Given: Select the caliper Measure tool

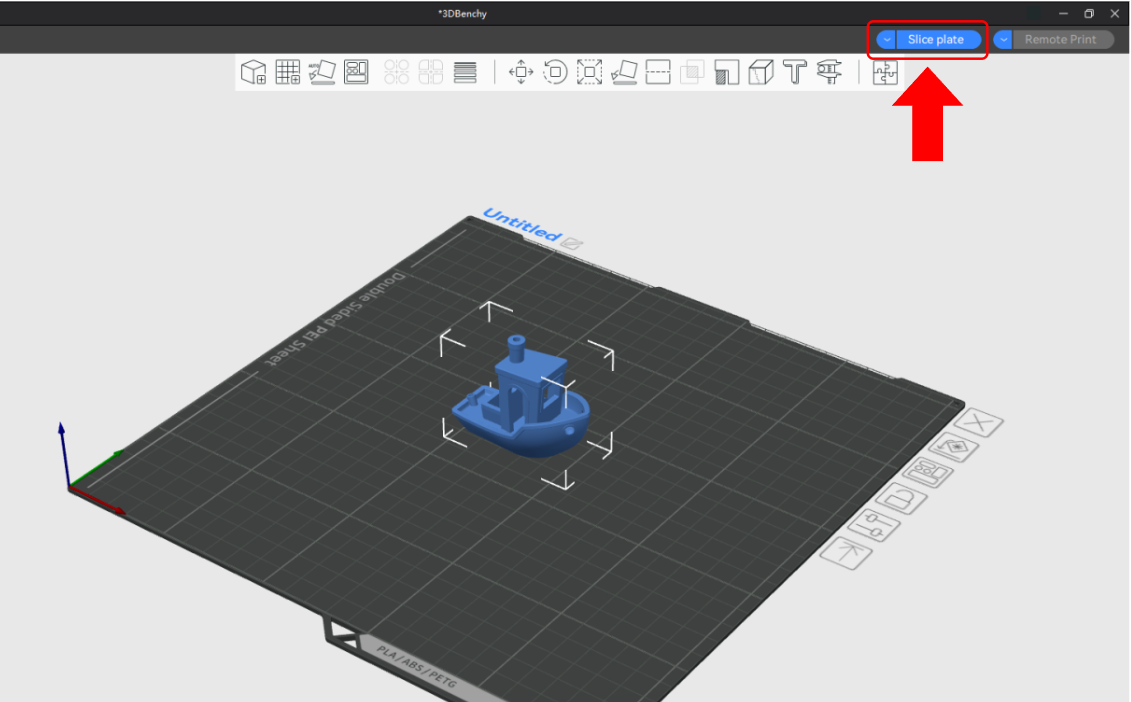Looking at the screenshot, I should tap(829, 72).
